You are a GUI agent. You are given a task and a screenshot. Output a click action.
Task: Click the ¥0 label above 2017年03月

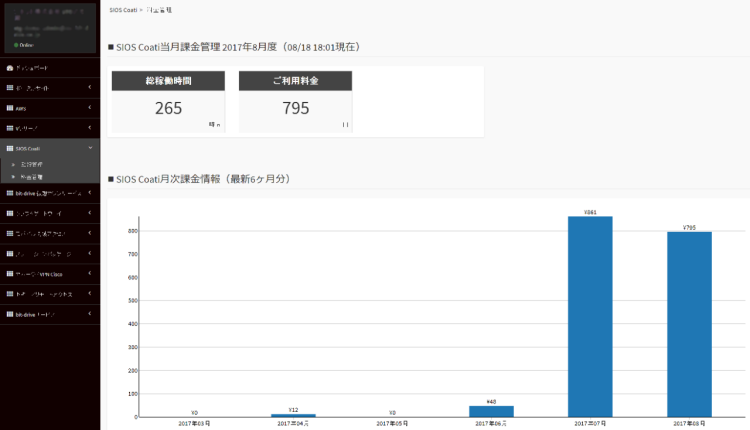tap(194, 413)
